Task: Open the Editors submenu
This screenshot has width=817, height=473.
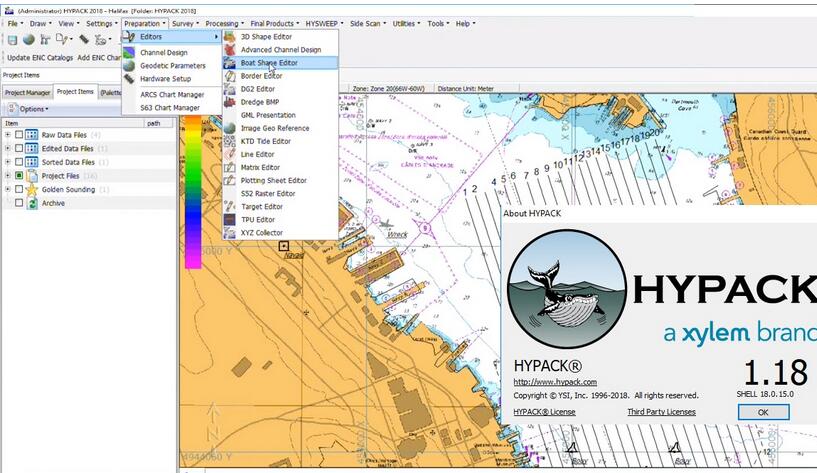Action: click(x=171, y=36)
